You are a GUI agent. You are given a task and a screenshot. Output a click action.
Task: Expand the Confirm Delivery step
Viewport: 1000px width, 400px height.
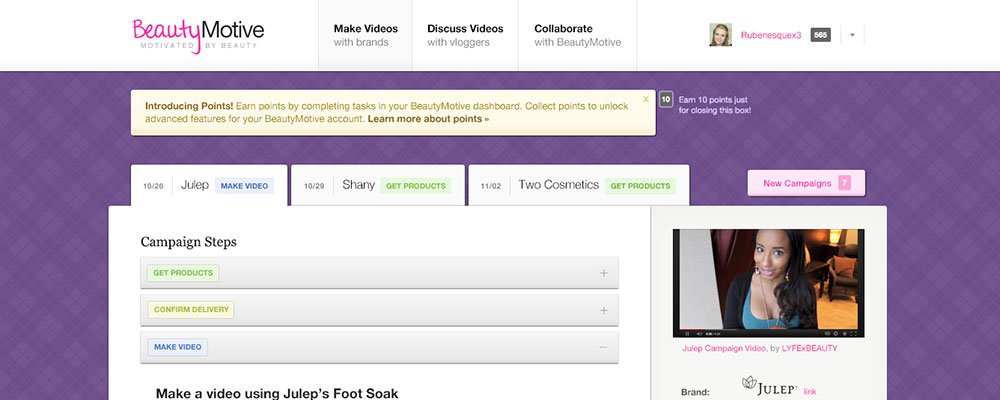tap(379, 310)
